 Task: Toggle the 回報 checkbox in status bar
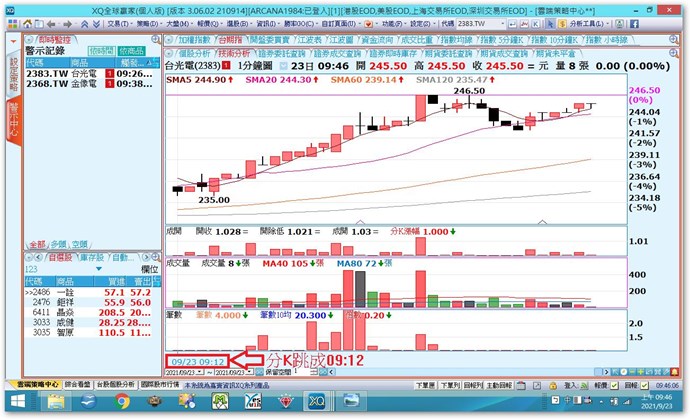point(644,385)
